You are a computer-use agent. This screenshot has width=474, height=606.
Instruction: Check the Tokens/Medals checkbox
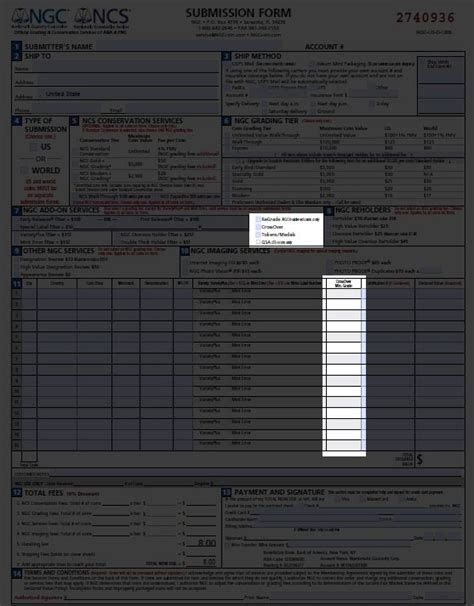coord(258,234)
